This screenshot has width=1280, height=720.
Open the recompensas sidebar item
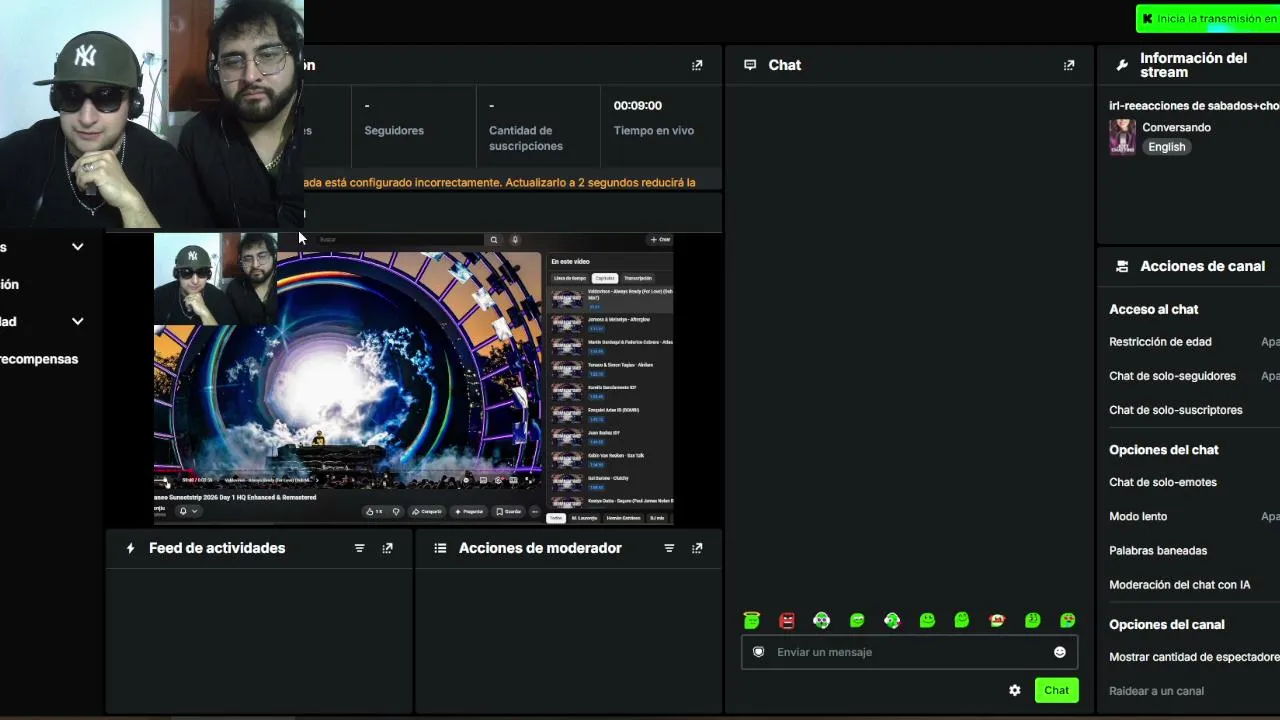(39, 359)
